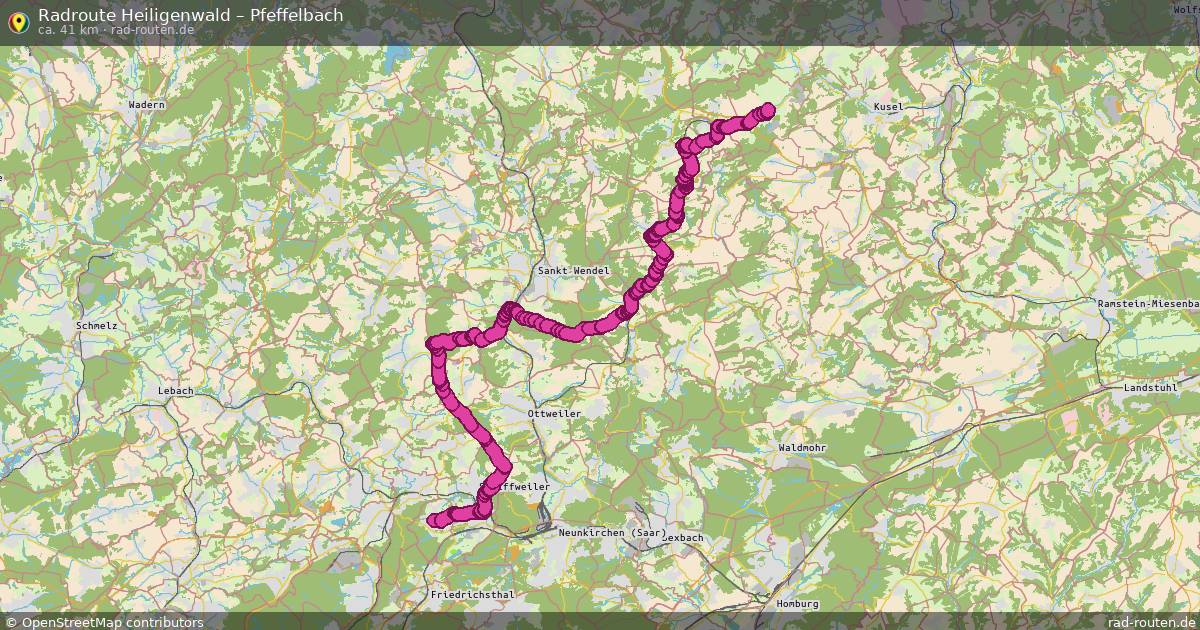The width and height of the screenshot is (1200, 630).
Task: Click the Lebach town label
Action: 175,391
